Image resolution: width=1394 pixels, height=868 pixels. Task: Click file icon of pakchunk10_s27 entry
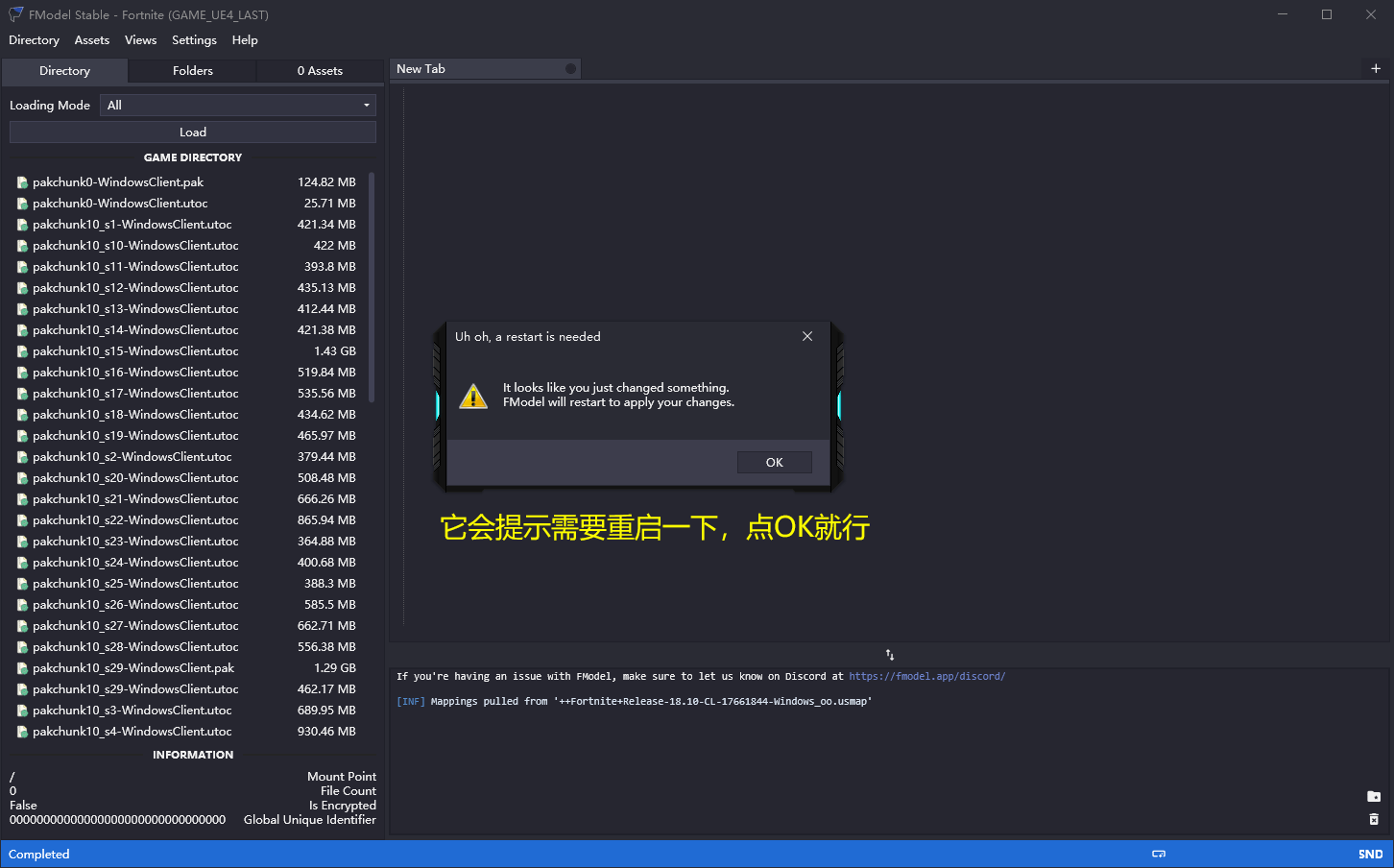tap(22, 626)
